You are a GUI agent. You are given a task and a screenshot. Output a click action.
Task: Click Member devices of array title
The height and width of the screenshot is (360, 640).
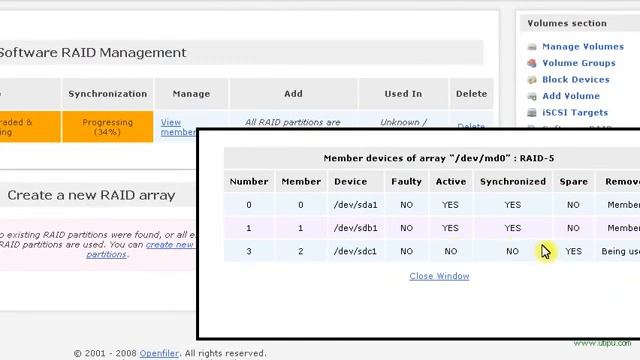(x=439, y=158)
